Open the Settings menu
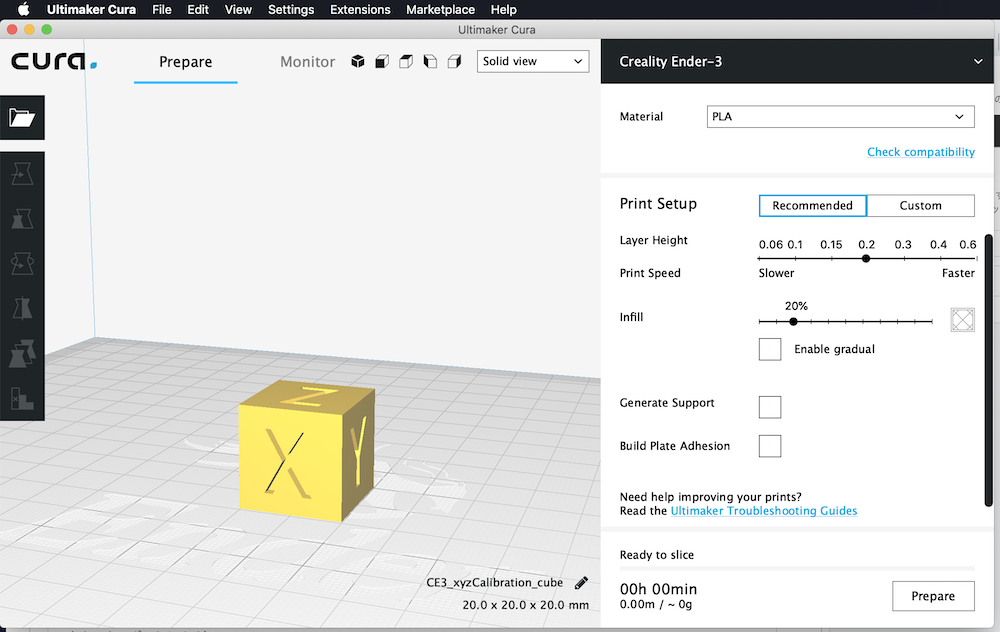This screenshot has height=632, width=1000. [291, 10]
